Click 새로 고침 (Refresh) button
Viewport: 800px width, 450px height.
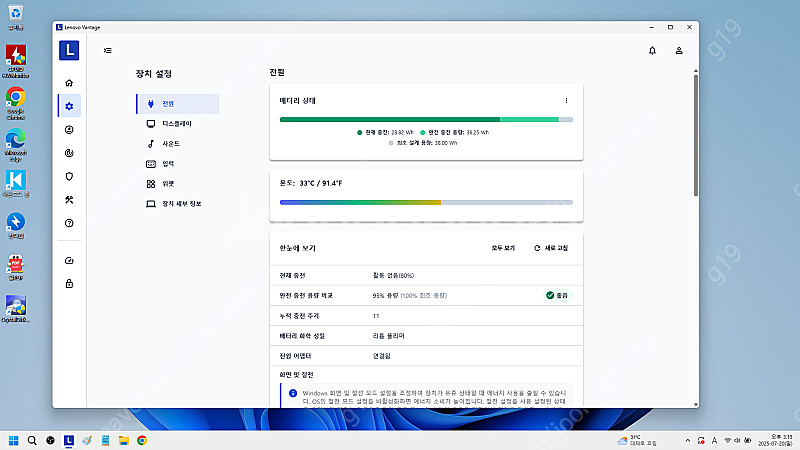coord(551,248)
